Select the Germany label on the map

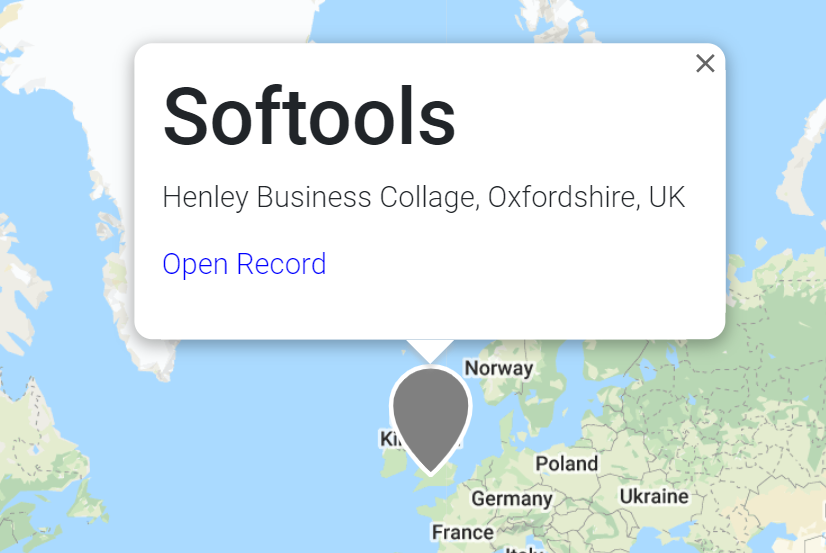coord(512,498)
